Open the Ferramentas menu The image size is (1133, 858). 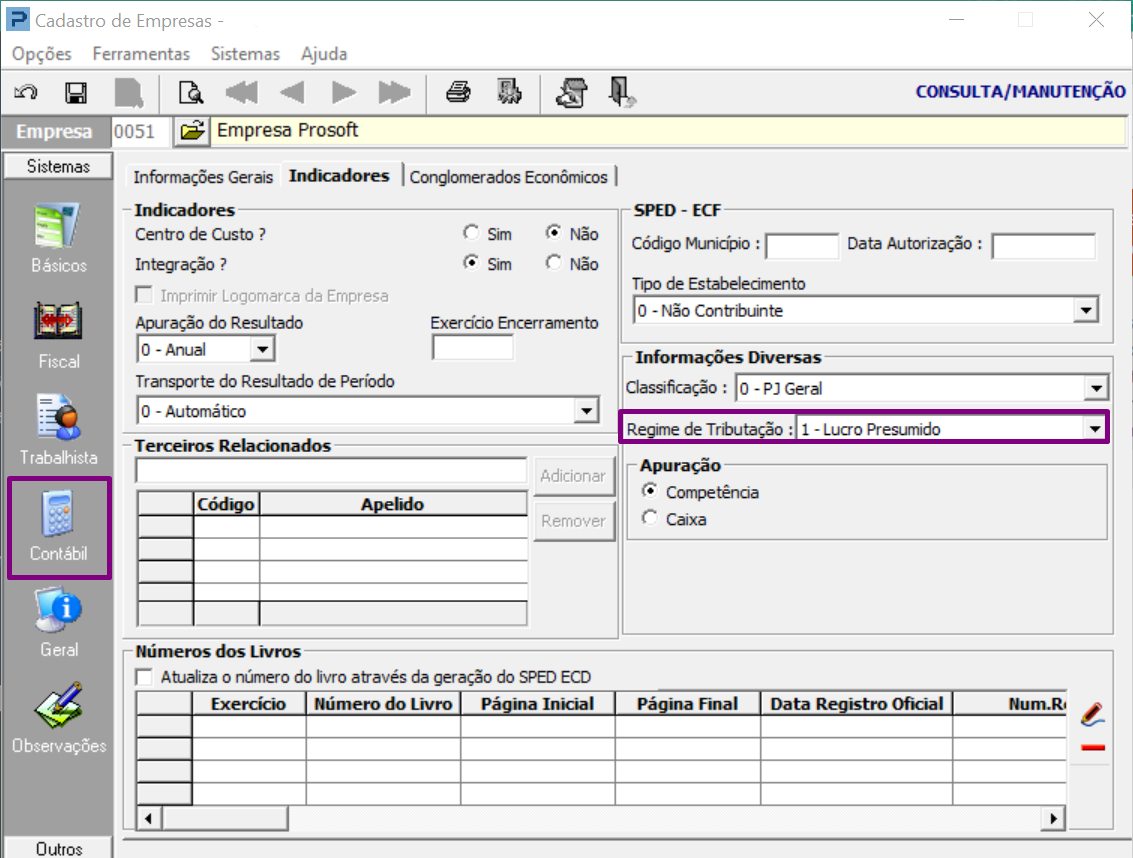point(141,54)
